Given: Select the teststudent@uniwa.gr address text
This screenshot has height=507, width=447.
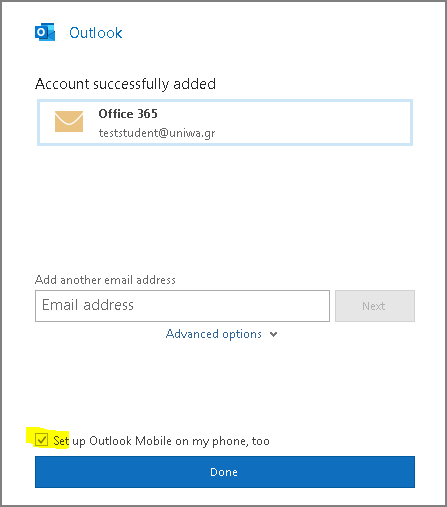Looking at the screenshot, I should 157,133.
